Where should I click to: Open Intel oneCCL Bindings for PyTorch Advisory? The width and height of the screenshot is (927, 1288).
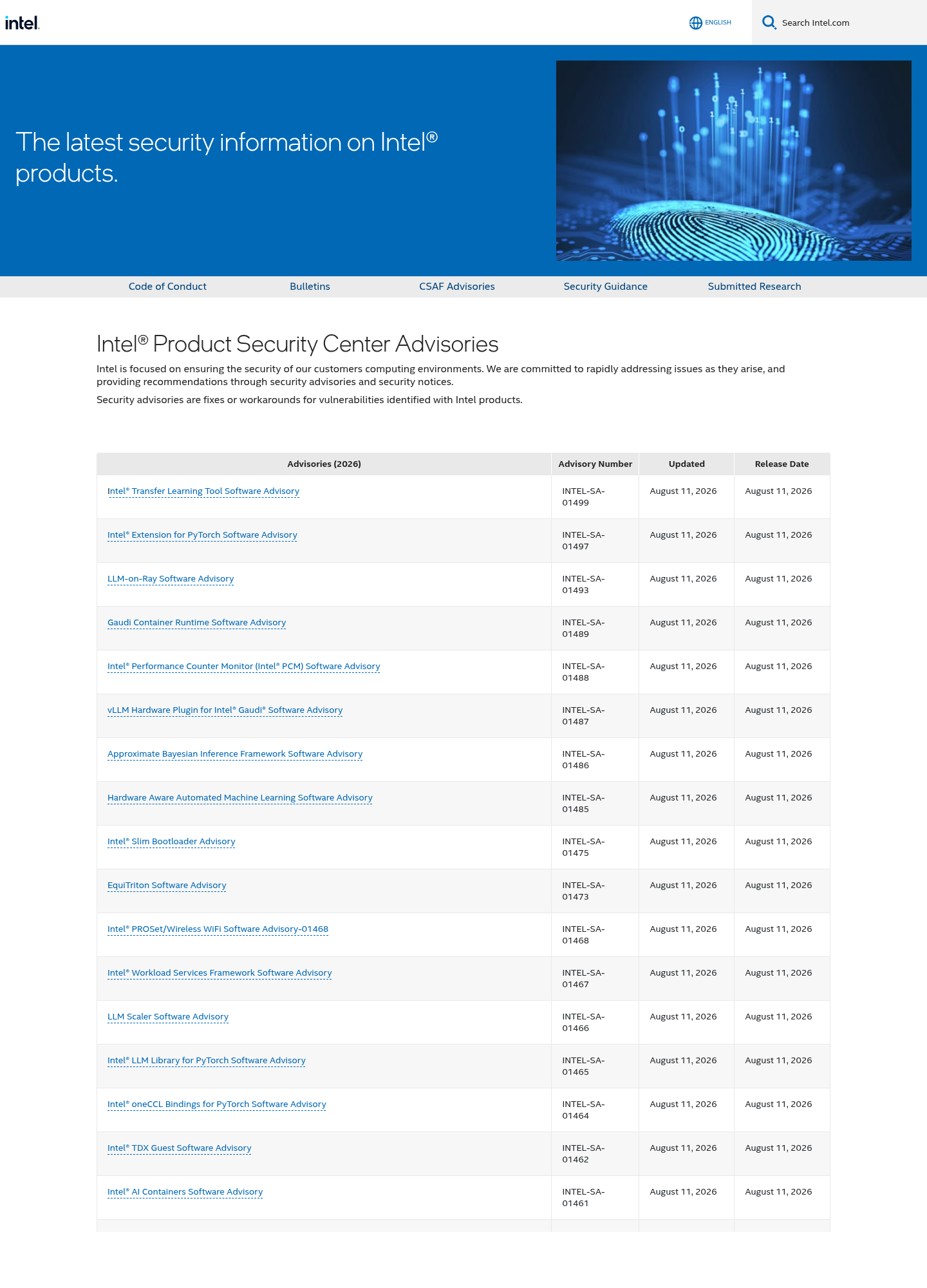point(217,1104)
